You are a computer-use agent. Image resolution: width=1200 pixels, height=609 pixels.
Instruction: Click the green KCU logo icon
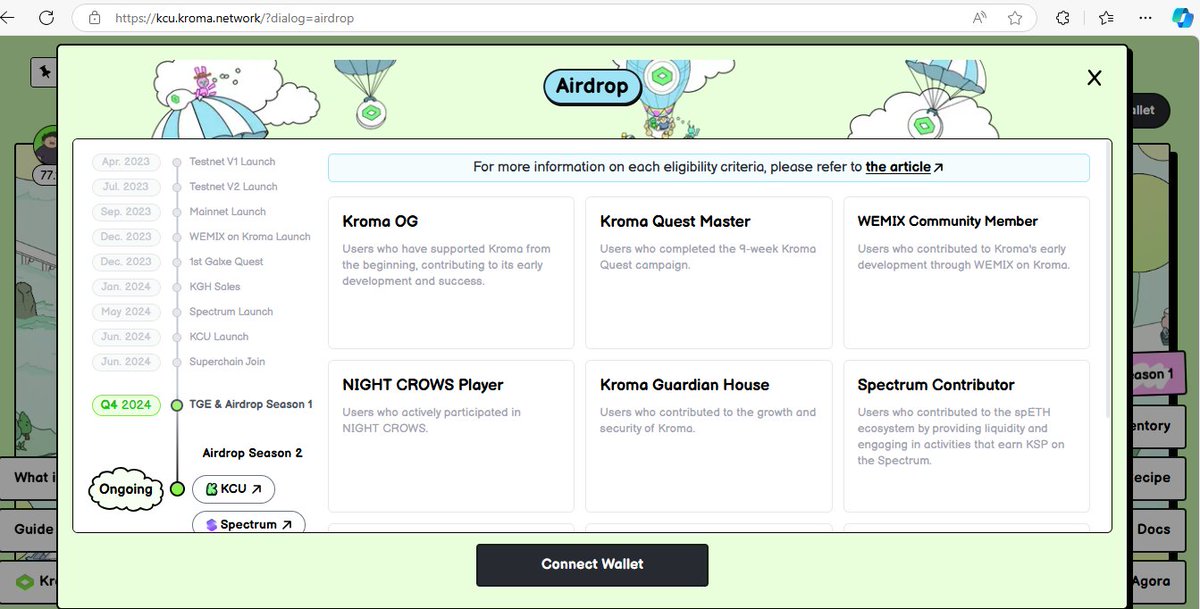(211, 489)
